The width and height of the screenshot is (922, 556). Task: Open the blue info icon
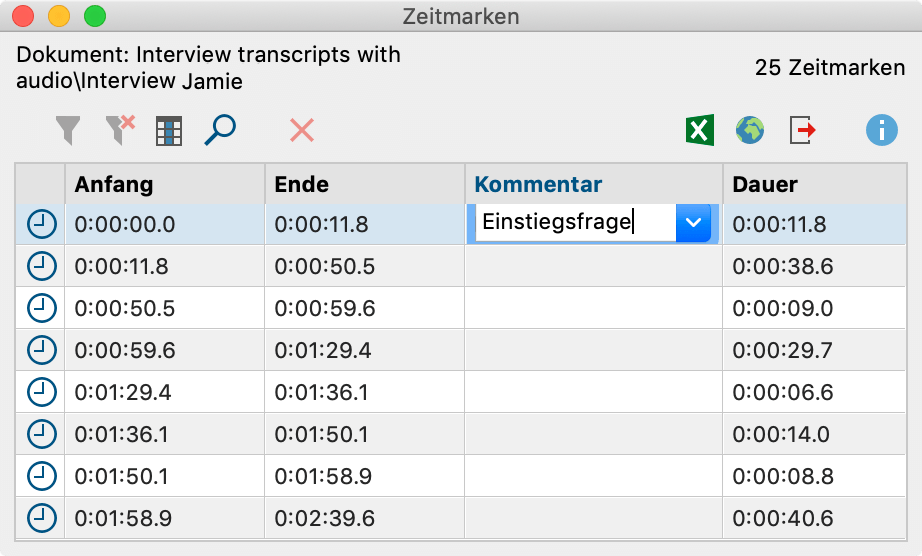(881, 130)
